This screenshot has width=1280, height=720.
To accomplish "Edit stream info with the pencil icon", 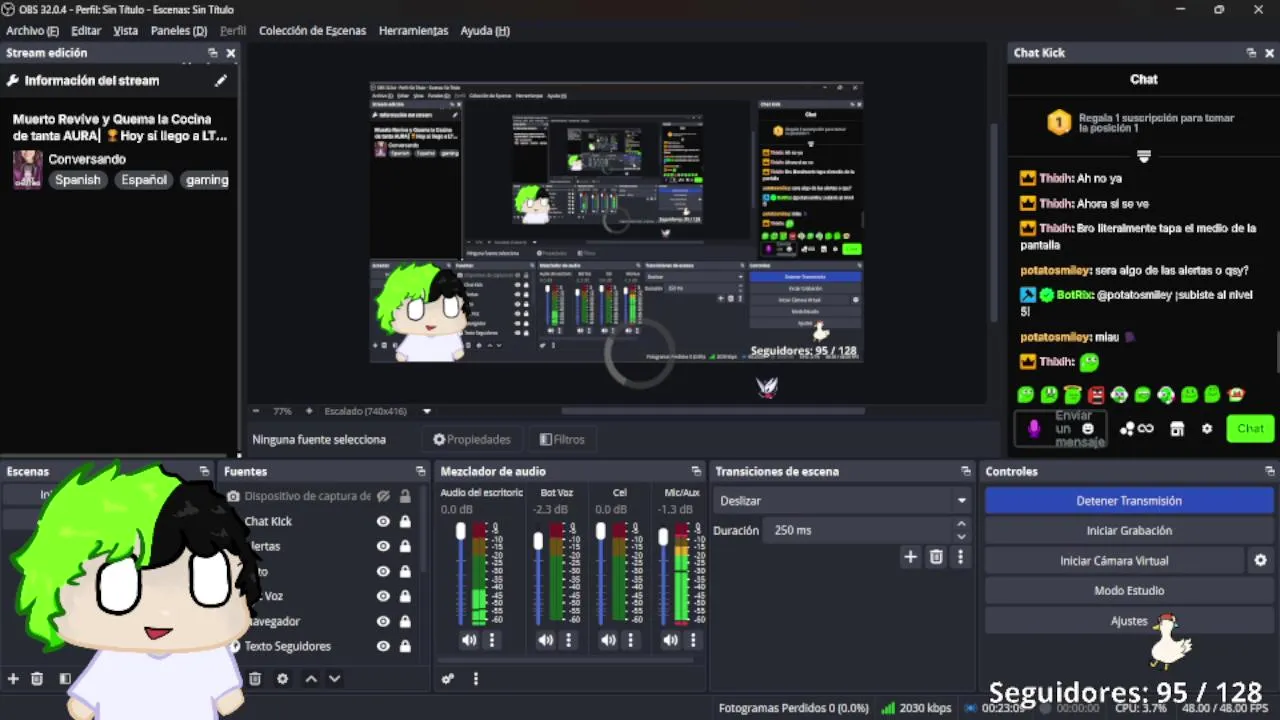I will click(x=221, y=80).
